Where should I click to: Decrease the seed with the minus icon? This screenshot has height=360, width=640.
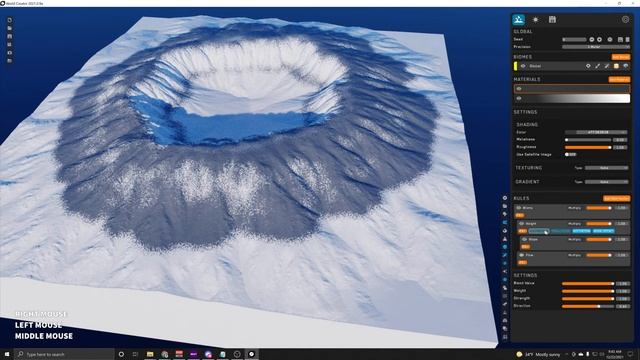(592, 40)
